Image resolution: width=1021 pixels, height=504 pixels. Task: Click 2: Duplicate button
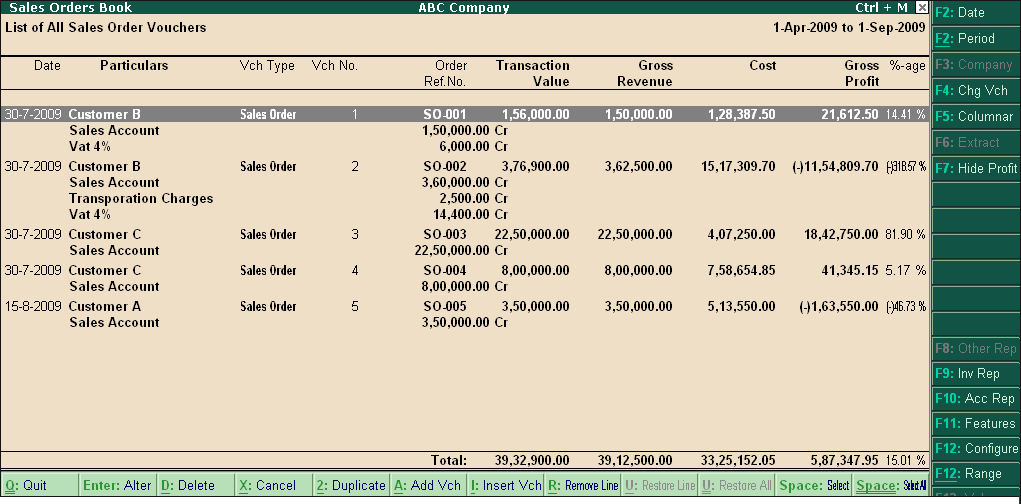(x=350, y=485)
